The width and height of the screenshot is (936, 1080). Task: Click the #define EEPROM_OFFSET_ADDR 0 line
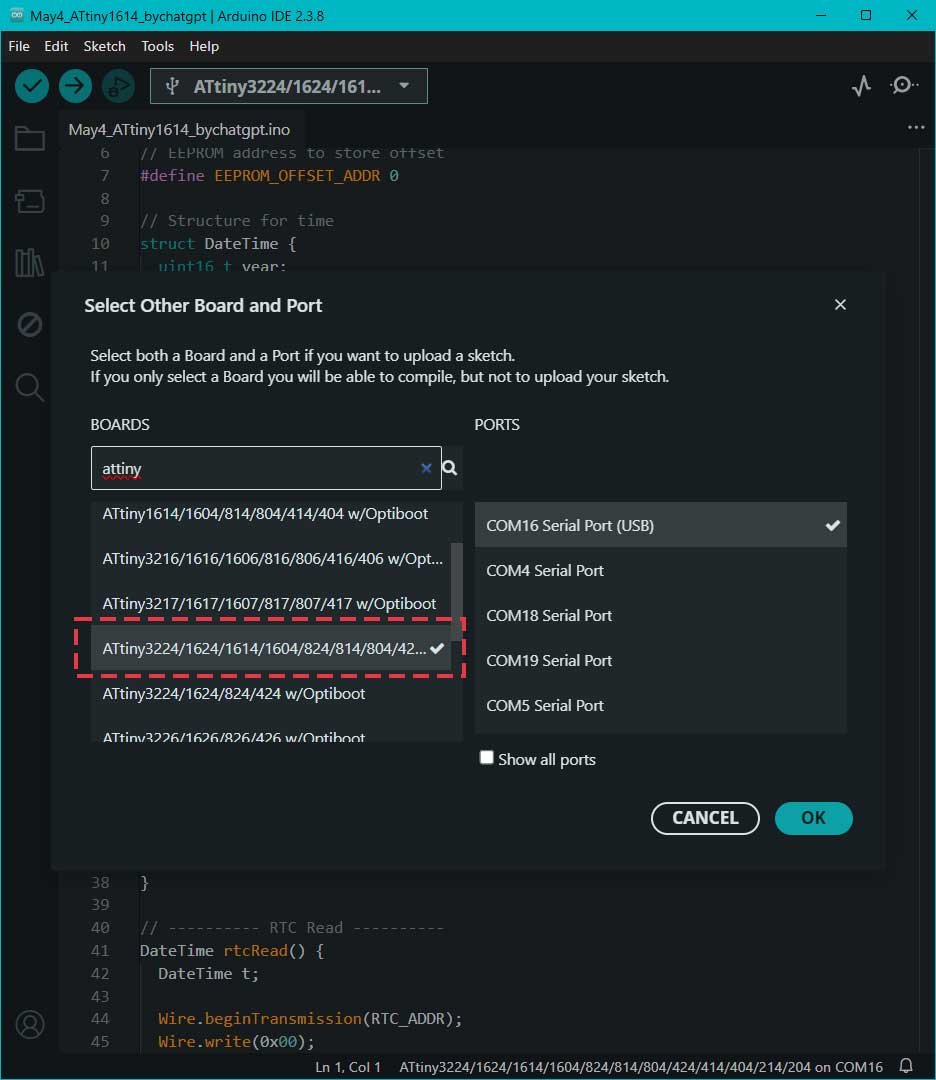point(269,176)
